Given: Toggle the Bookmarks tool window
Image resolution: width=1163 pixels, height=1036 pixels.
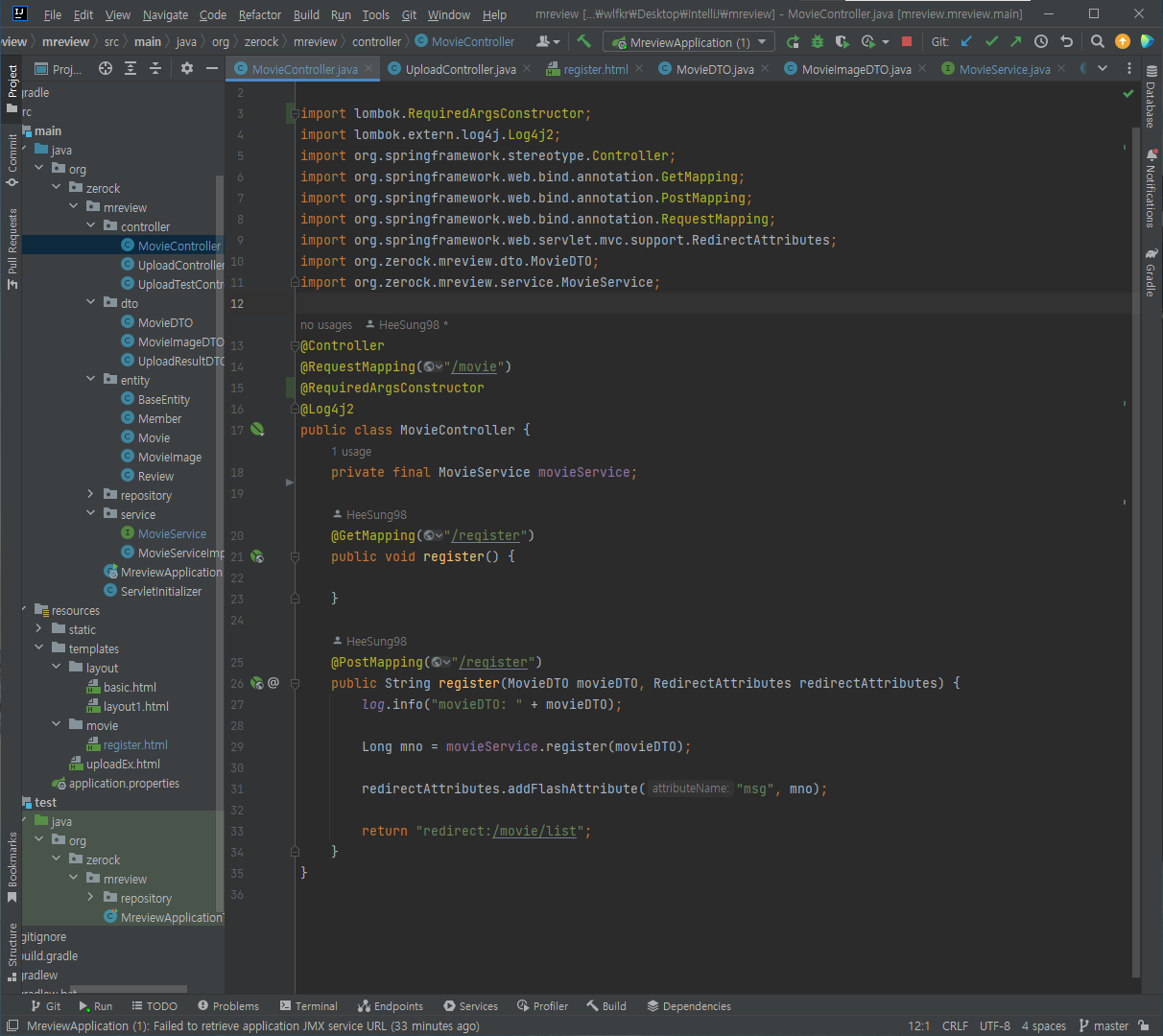Looking at the screenshot, I should coord(12,867).
